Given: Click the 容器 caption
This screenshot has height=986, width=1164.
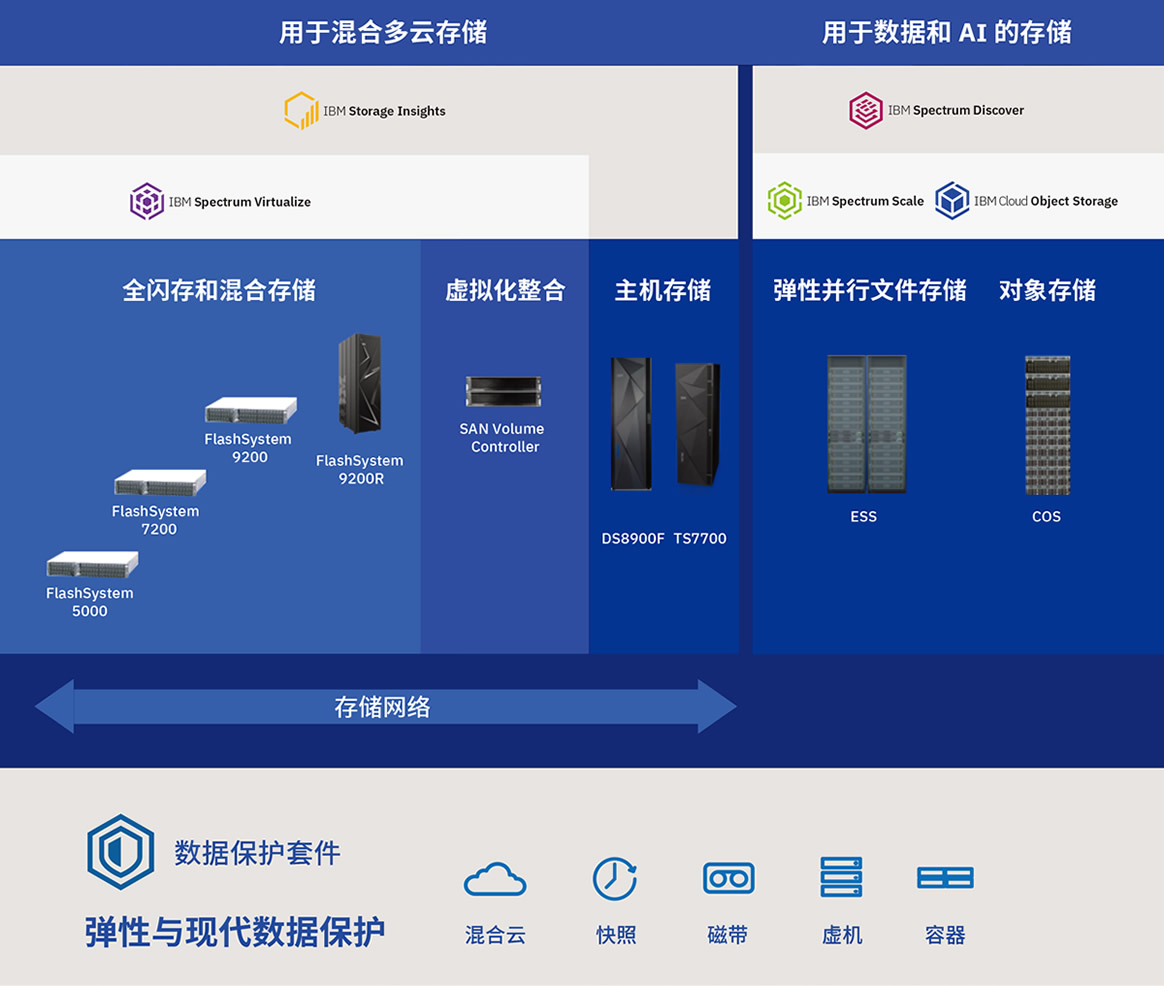Looking at the screenshot, I should pyautogui.click(x=945, y=935).
